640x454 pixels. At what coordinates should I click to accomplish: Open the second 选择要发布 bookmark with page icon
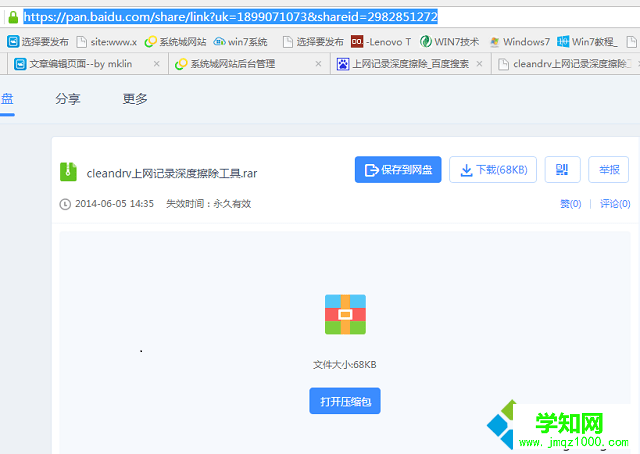tap(313, 42)
